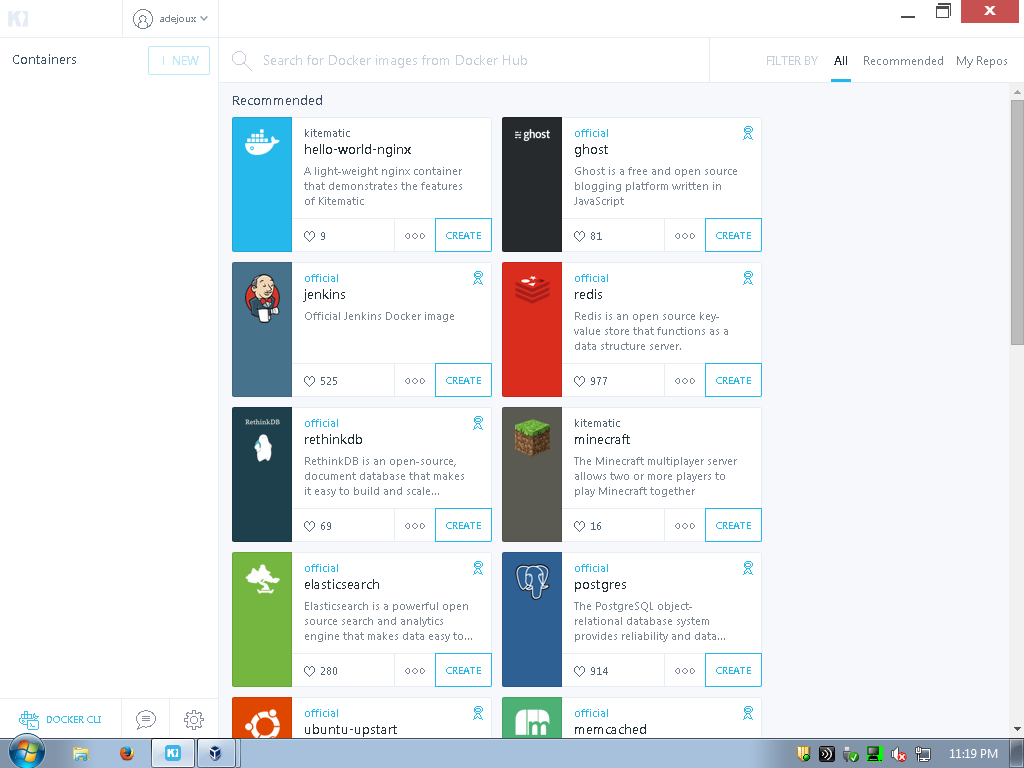Click the search magnifier icon
This screenshot has height=768, width=1024.
point(241,60)
